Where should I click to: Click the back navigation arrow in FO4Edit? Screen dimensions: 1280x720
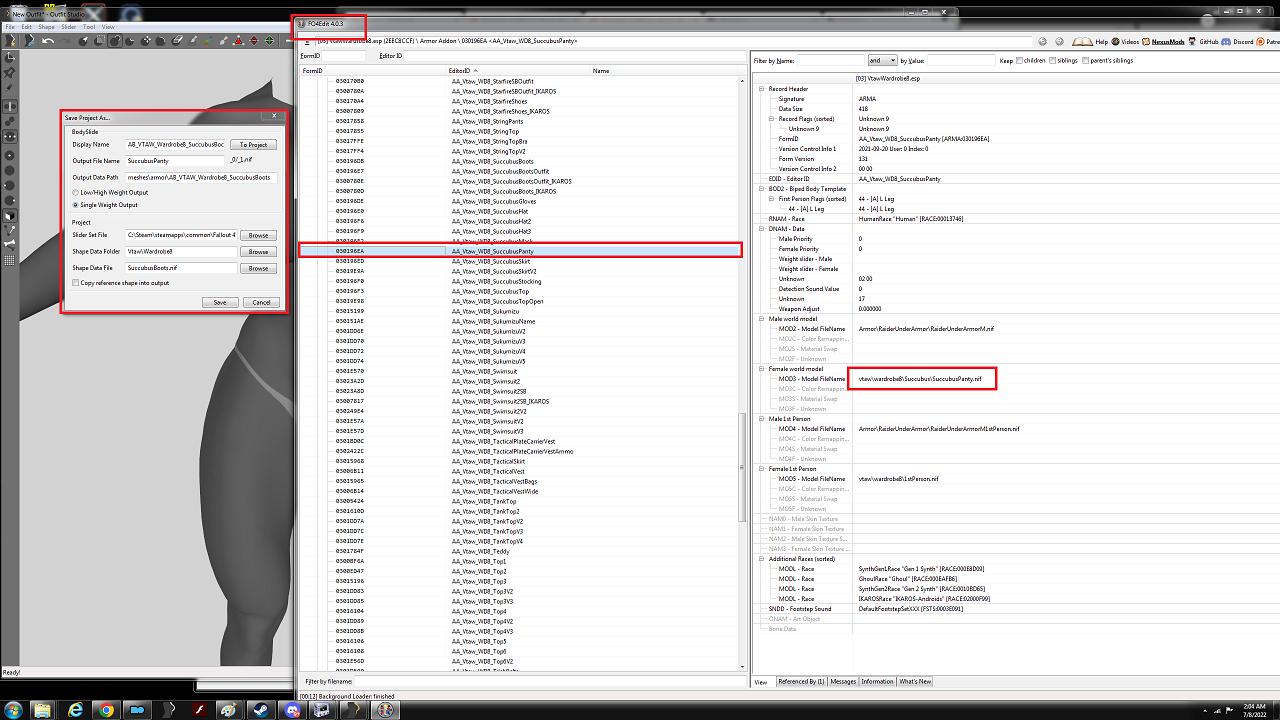pos(1043,41)
